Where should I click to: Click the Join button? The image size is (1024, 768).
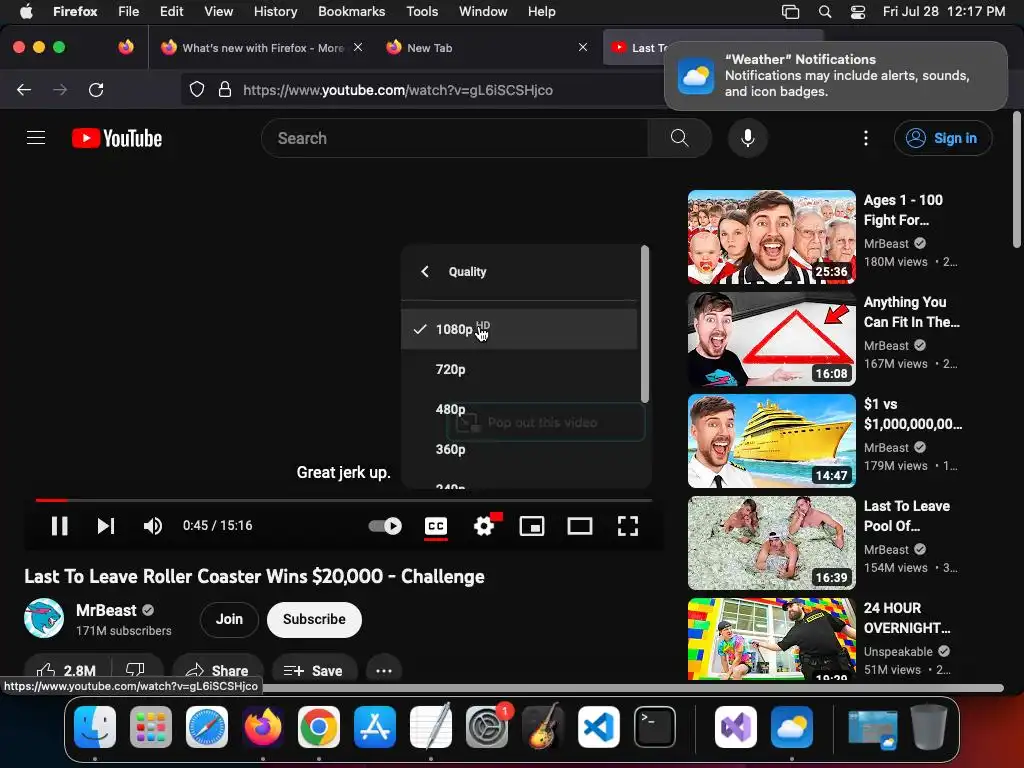pos(229,619)
